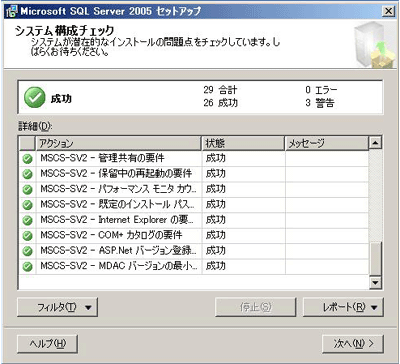
Task: Click the success icon beside MDAC バージョン row
Action: 27,266
